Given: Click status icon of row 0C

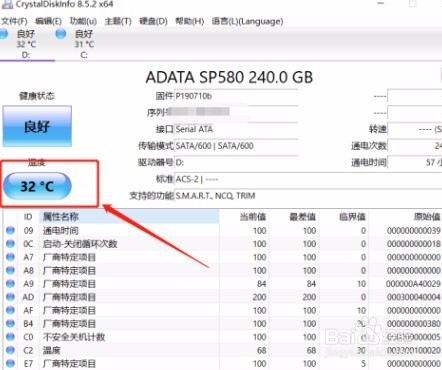Looking at the screenshot, I should coord(10,244).
